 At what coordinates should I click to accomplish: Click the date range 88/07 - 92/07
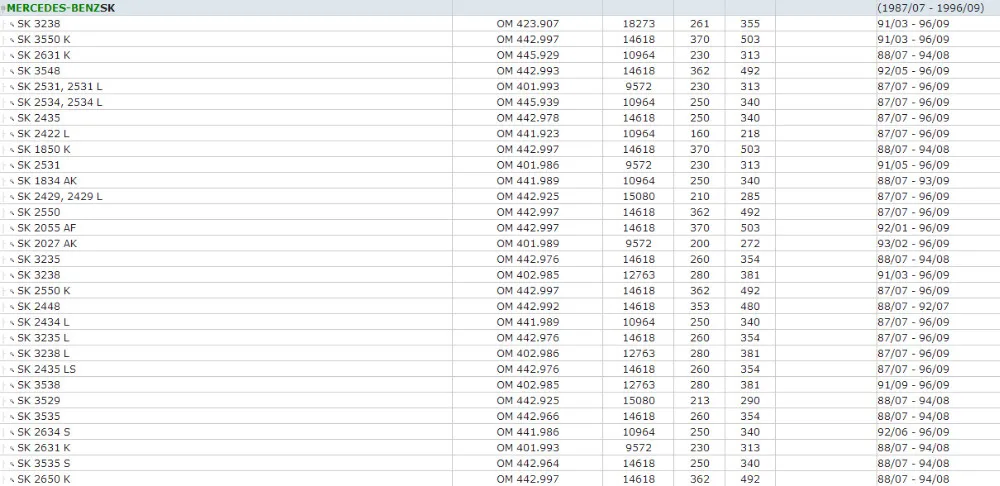[x=913, y=306]
